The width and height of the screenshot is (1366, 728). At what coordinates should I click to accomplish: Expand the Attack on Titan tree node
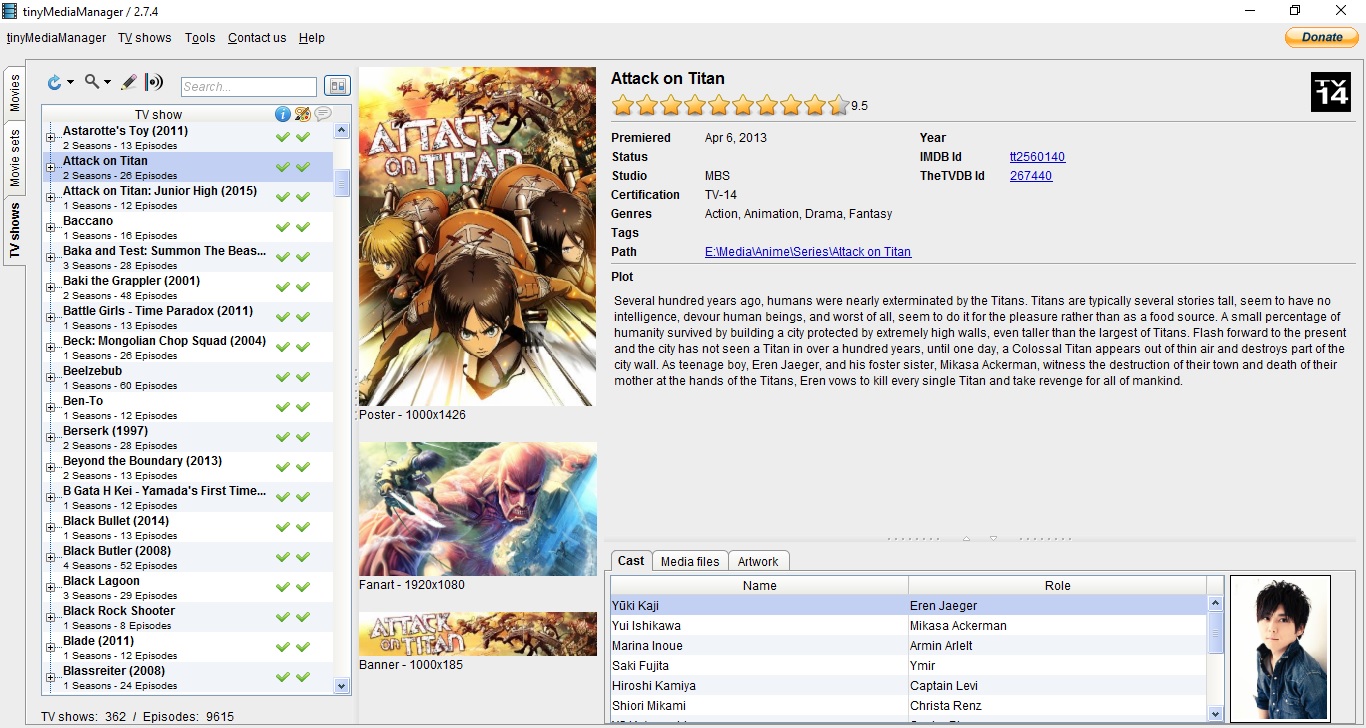click(x=51, y=168)
